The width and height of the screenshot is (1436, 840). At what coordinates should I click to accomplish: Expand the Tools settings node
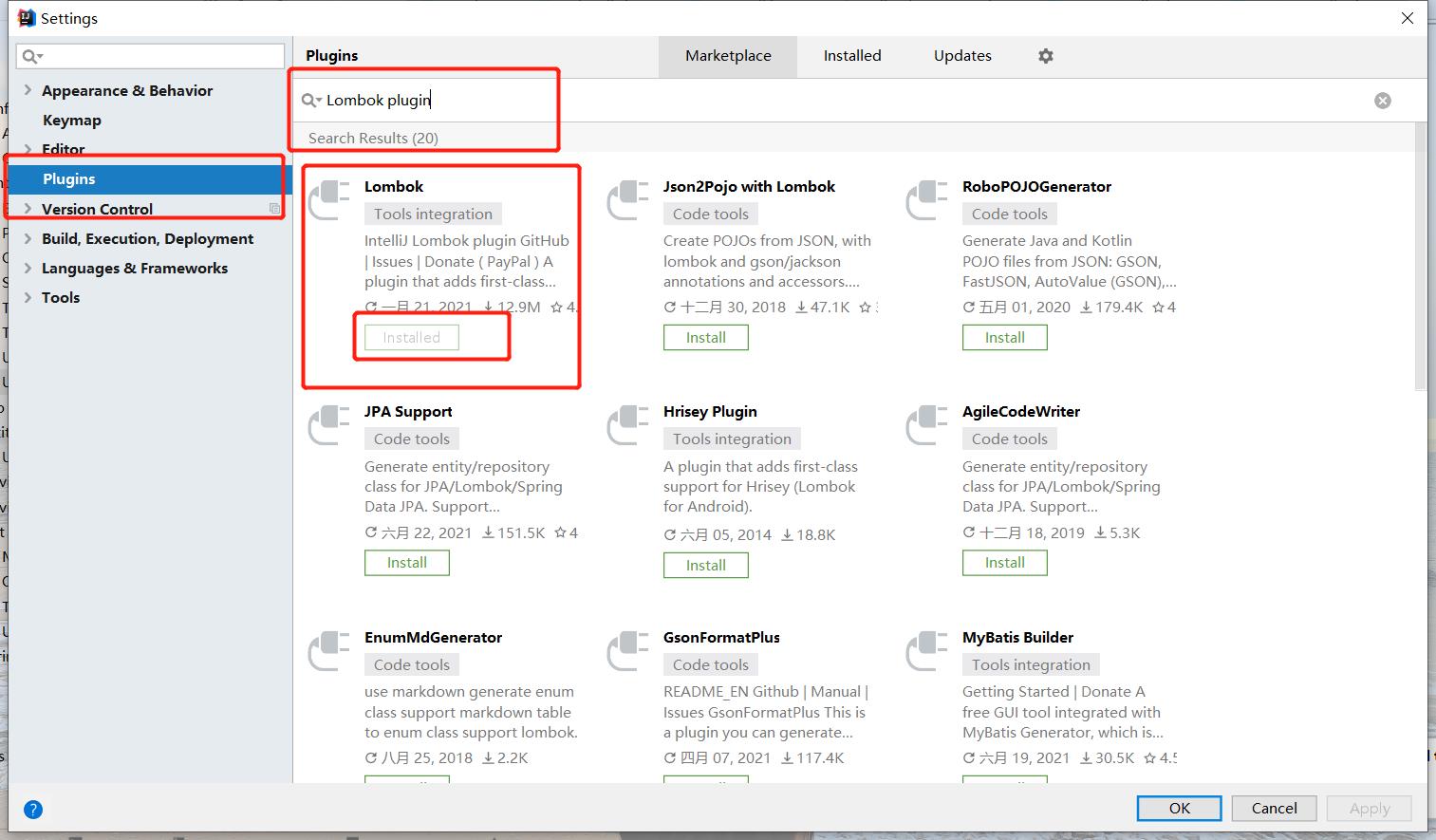click(x=28, y=297)
